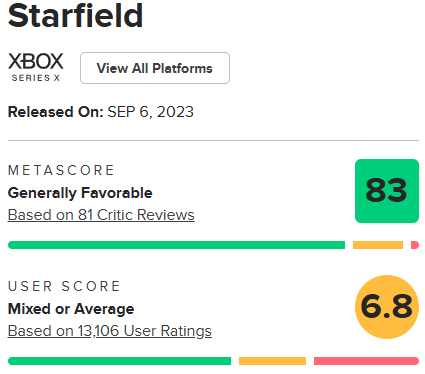Select green positive segment of critic bar

tap(176, 245)
